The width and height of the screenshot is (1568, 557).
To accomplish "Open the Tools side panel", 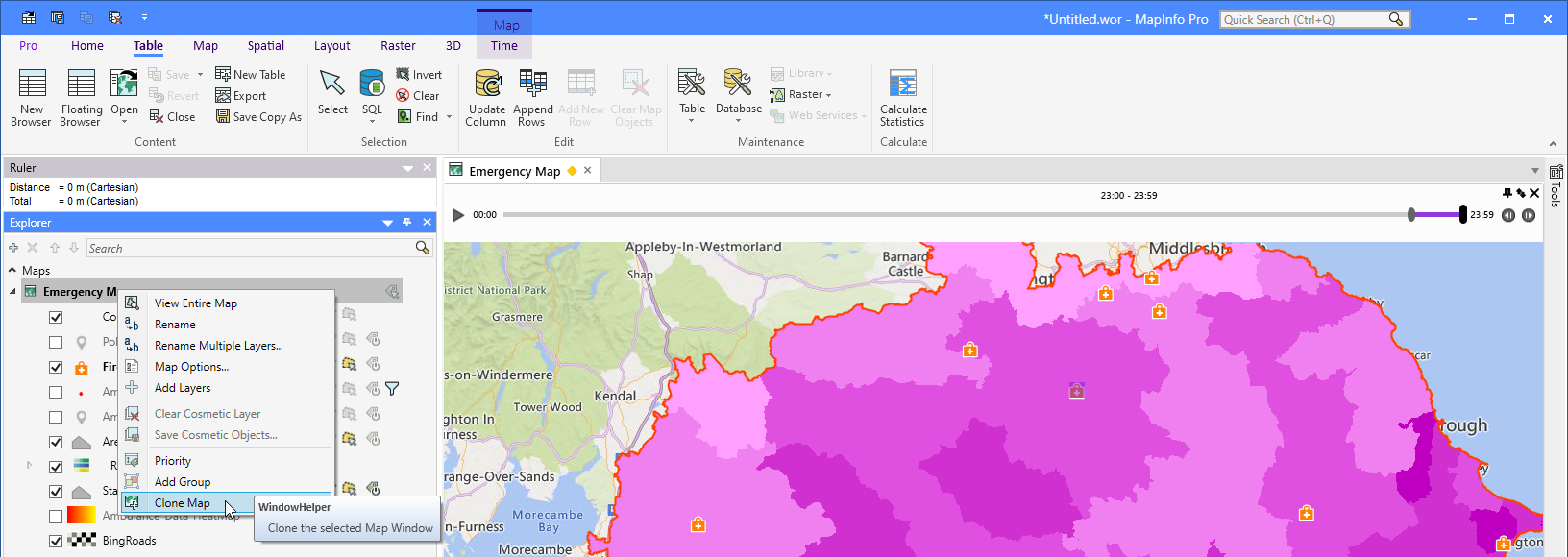I will [1556, 185].
